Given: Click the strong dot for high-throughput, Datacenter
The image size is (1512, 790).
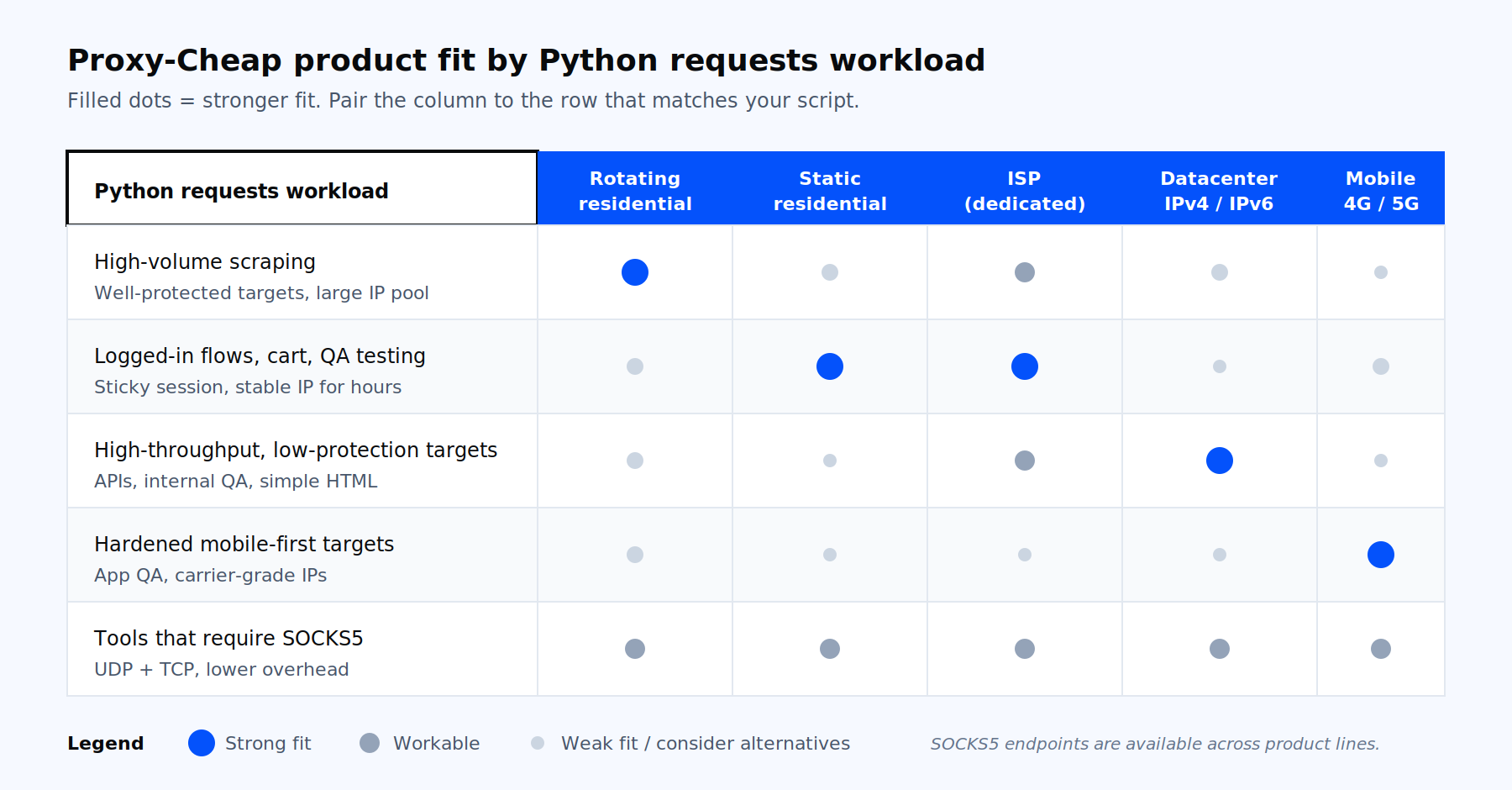Looking at the screenshot, I should coord(1220,461).
